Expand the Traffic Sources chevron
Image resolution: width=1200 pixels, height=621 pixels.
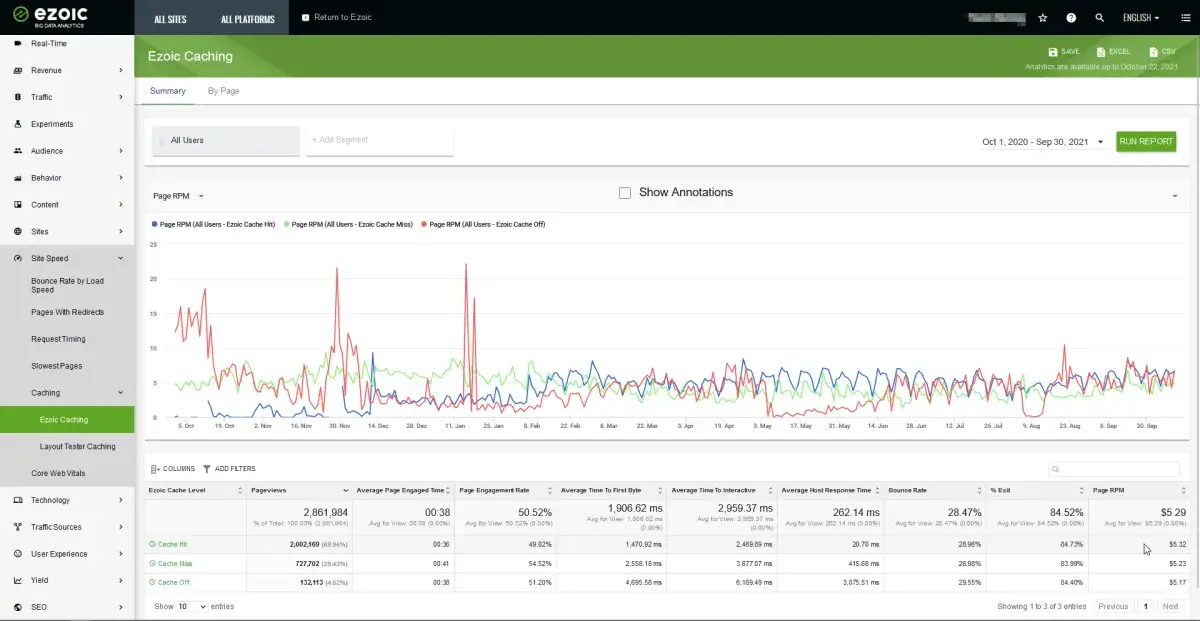(x=121, y=527)
